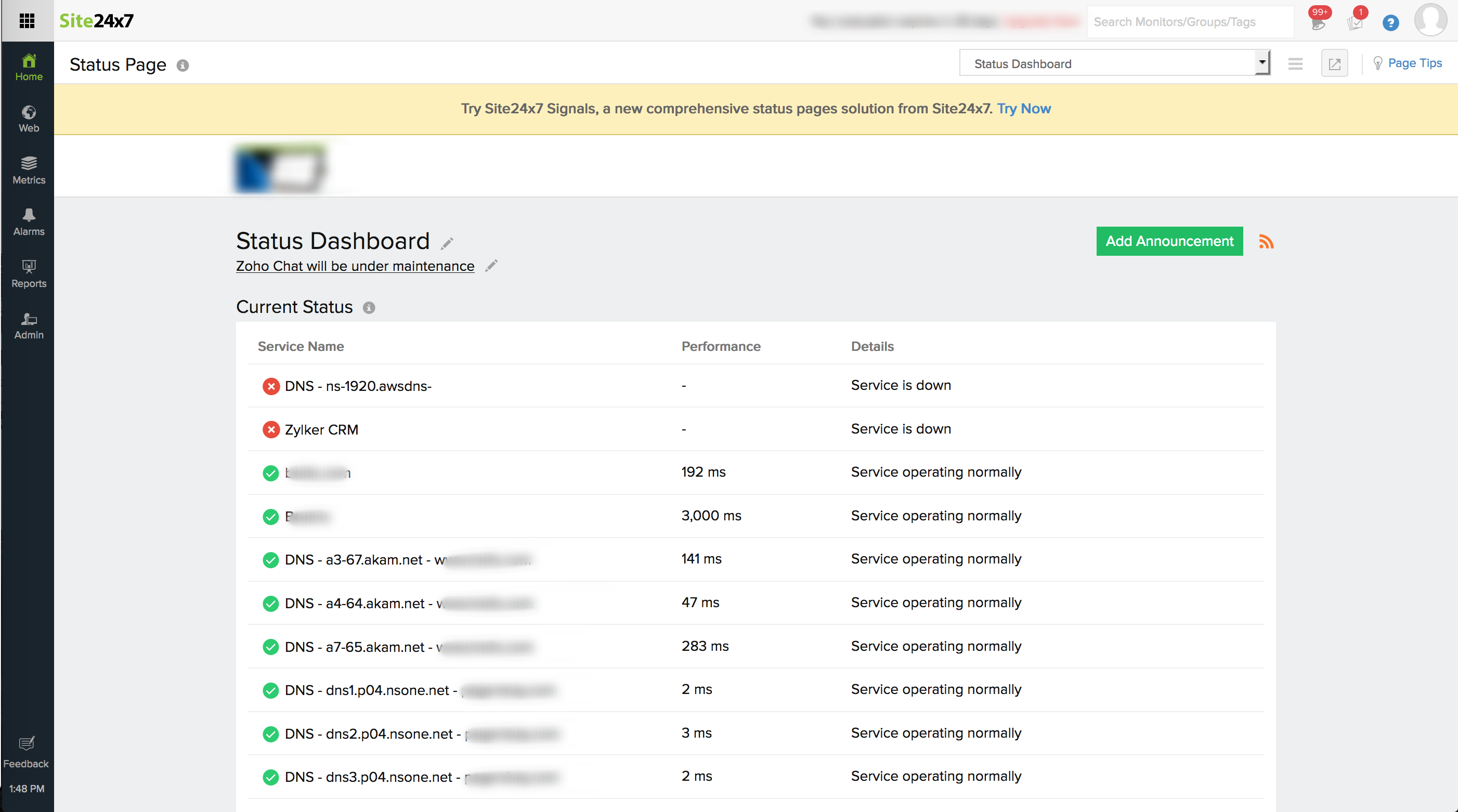This screenshot has width=1458, height=812.
Task: Open the help question mark icon
Action: click(x=1390, y=23)
